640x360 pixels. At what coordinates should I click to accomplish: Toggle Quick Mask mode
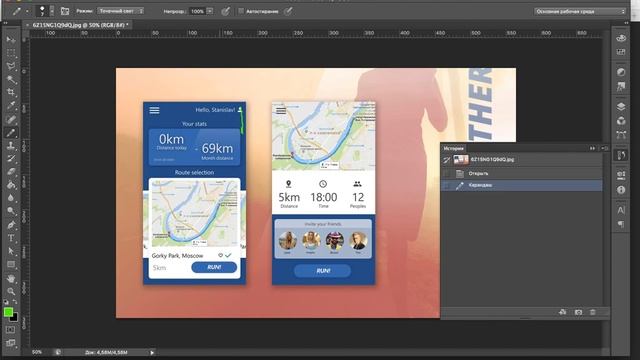tap(11, 330)
